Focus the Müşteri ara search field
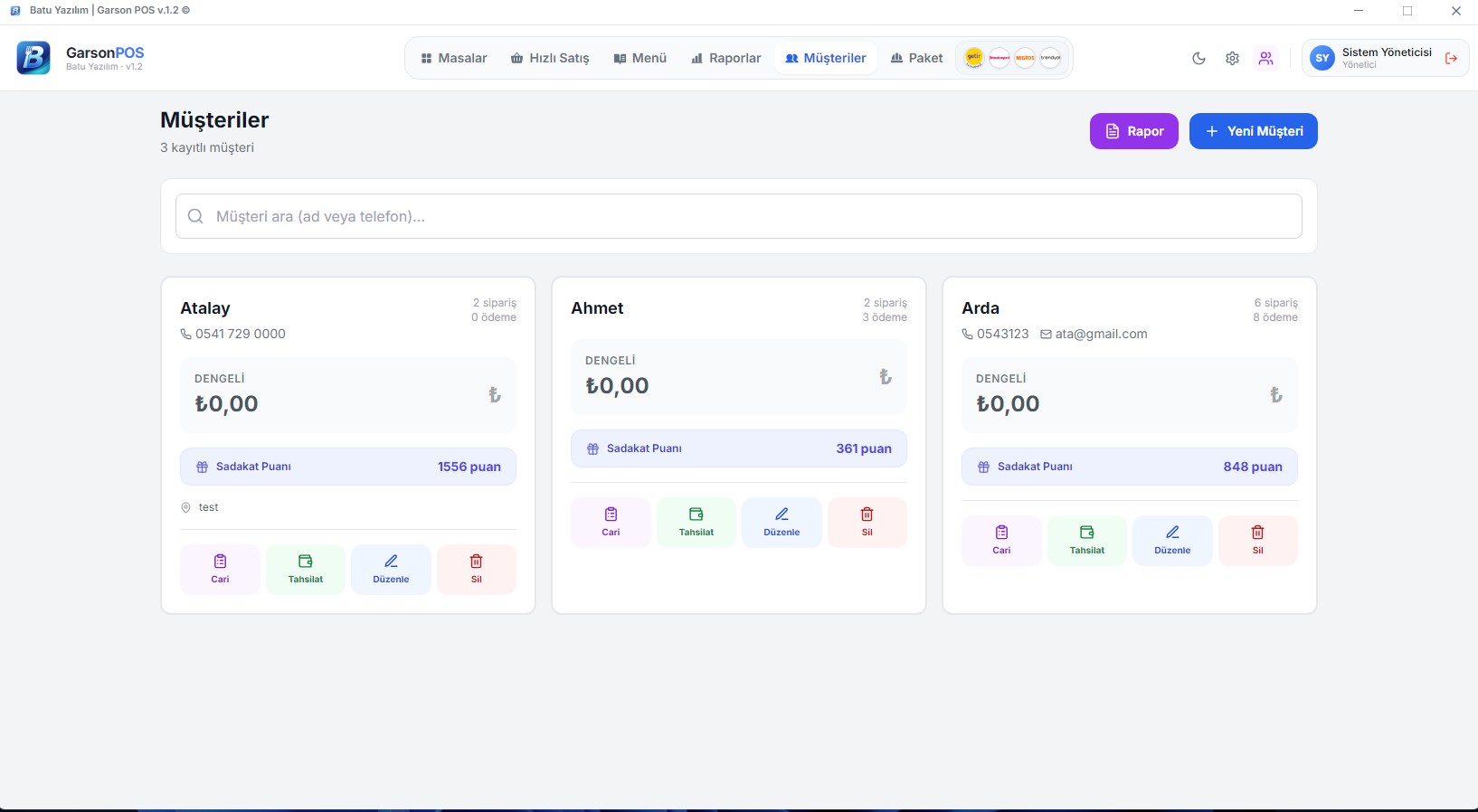1478x812 pixels. [x=738, y=216]
